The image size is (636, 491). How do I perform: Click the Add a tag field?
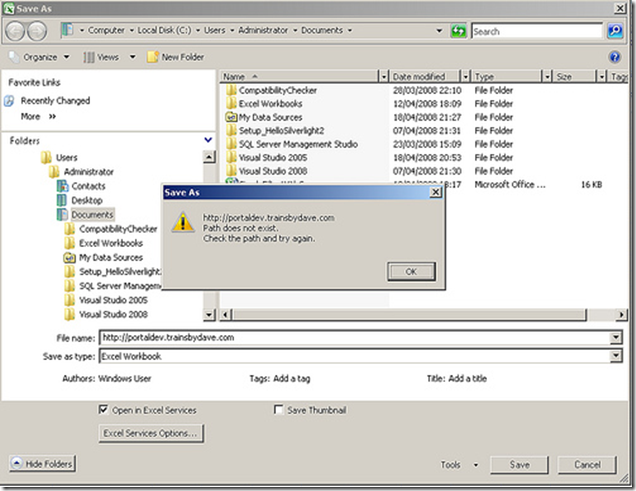click(x=292, y=379)
